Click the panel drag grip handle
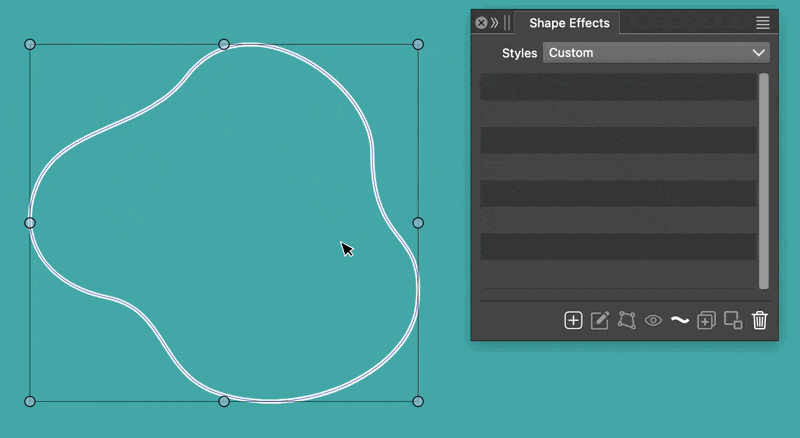Viewport: 800px width, 438px height. (x=507, y=23)
